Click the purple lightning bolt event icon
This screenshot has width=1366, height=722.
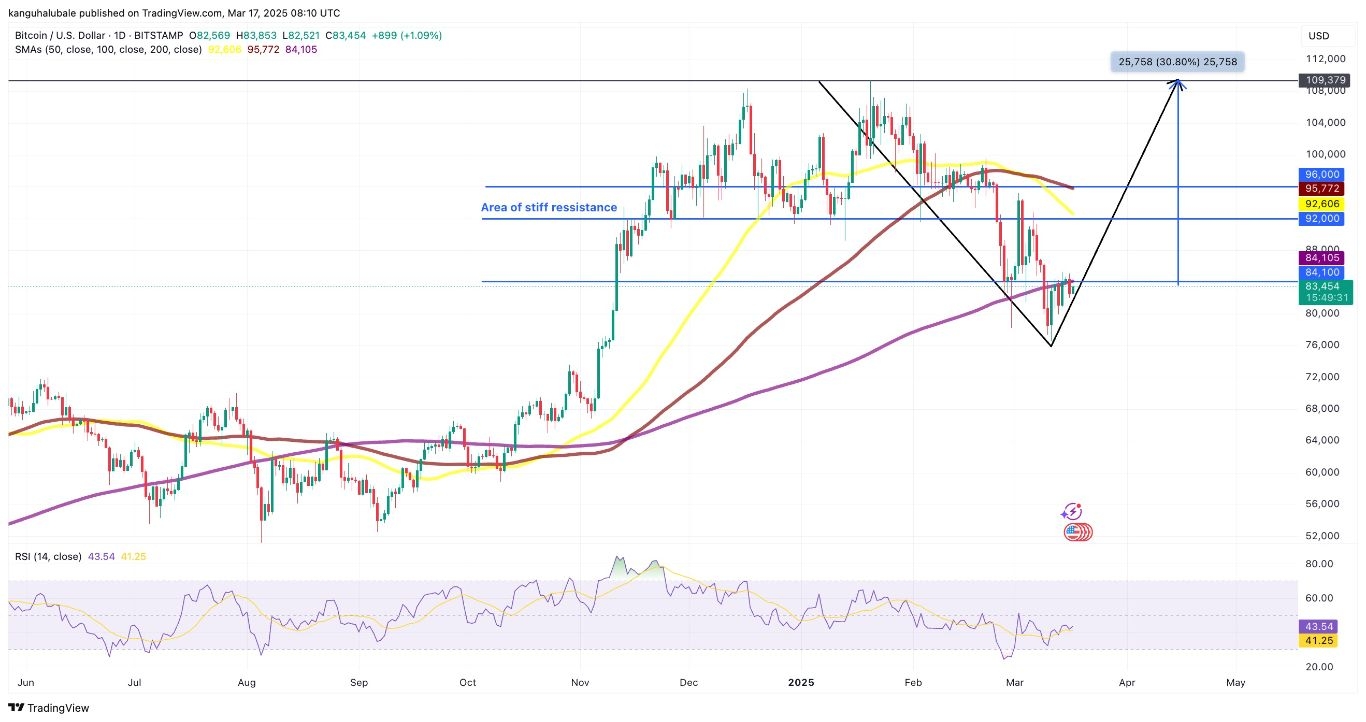[x=1072, y=512]
